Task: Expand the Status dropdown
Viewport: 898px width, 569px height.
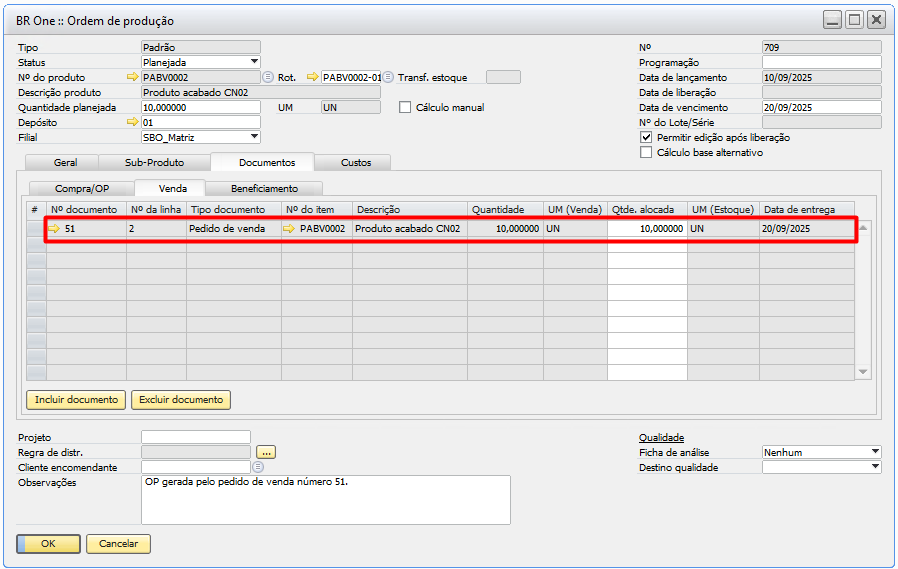Action: pyautogui.click(x=254, y=62)
